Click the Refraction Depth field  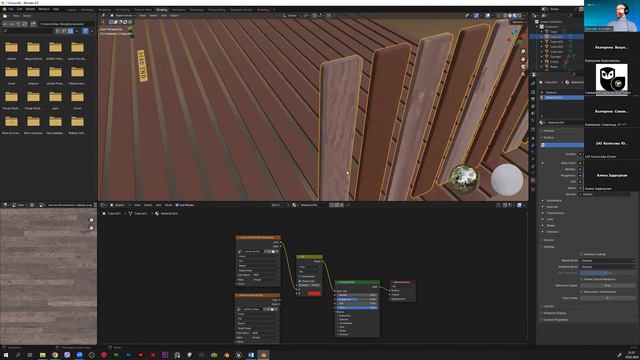click(608, 285)
